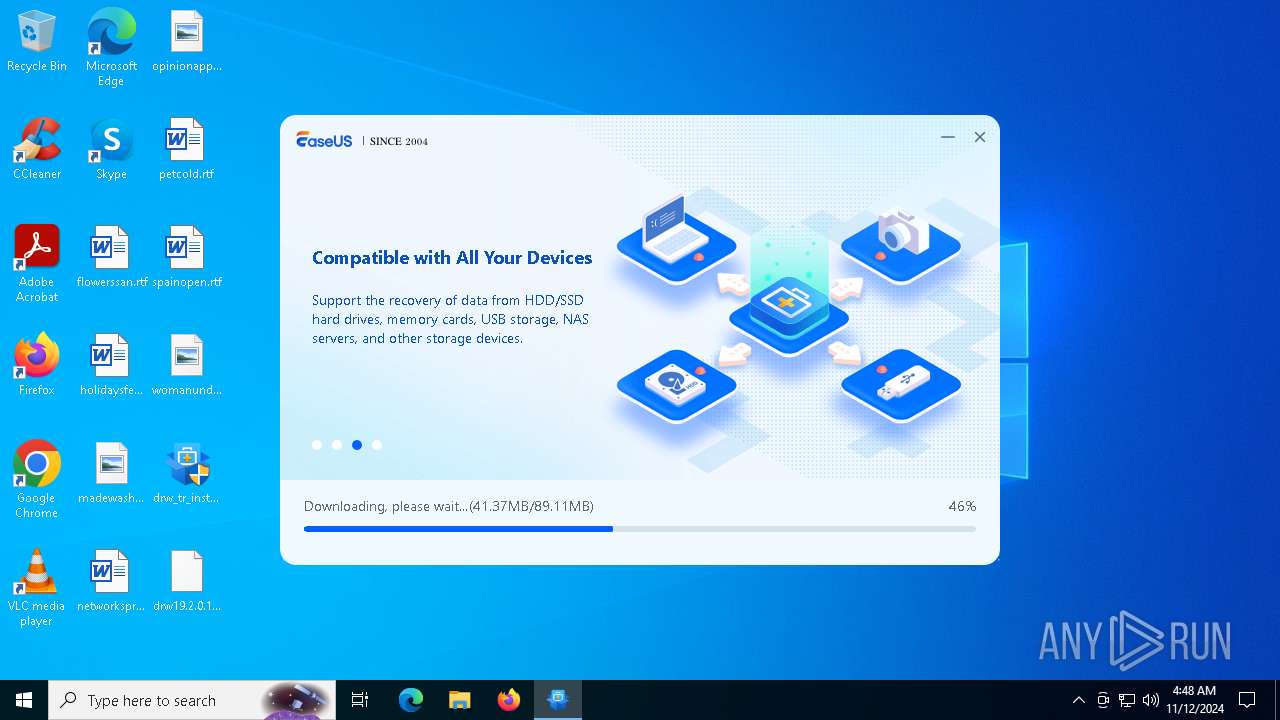Open the VLC media player shortcut
The height and width of the screenshot is (720, 1280).
point(37,588)
